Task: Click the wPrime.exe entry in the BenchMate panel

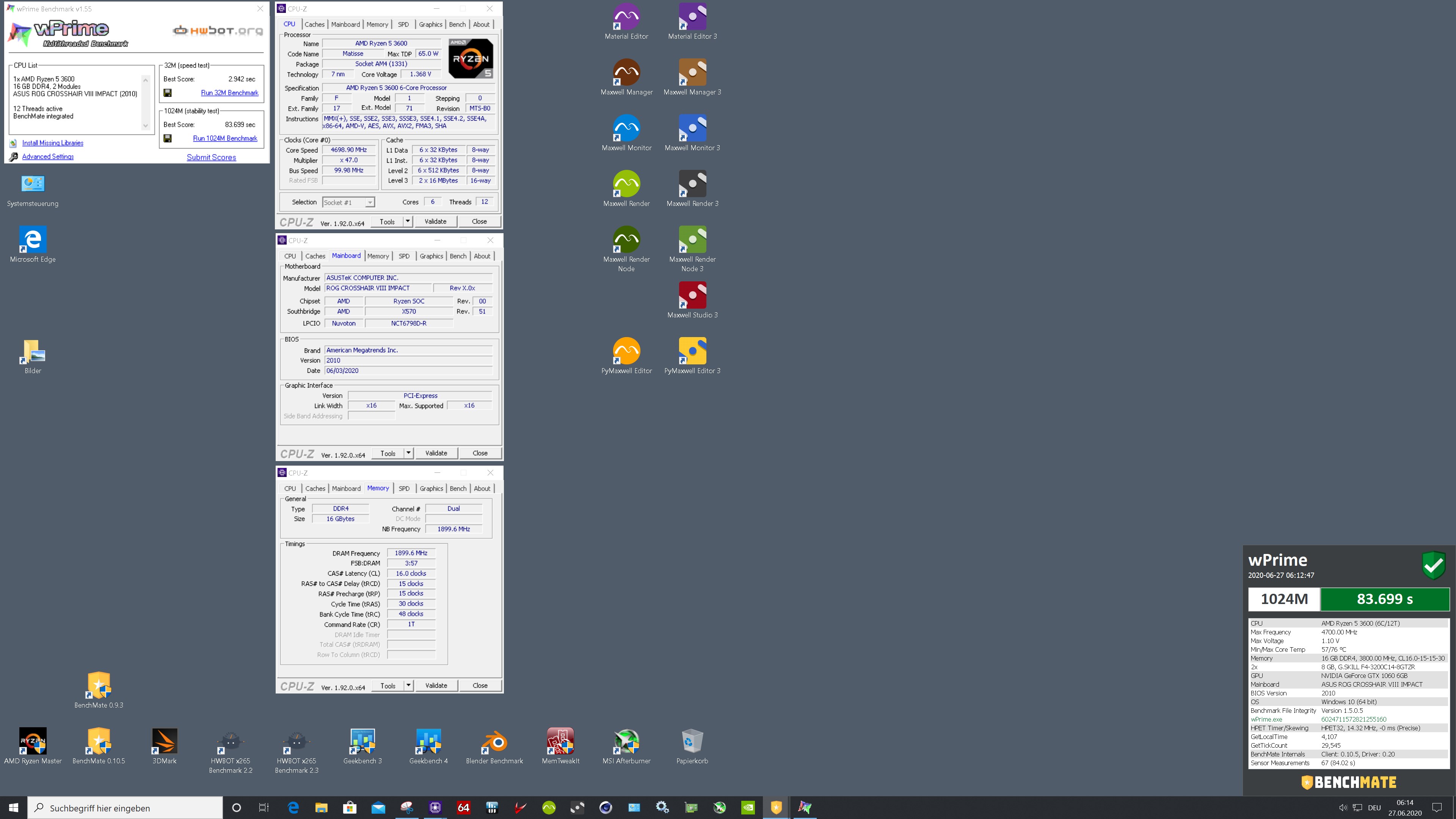Action: pos(1266,719)
